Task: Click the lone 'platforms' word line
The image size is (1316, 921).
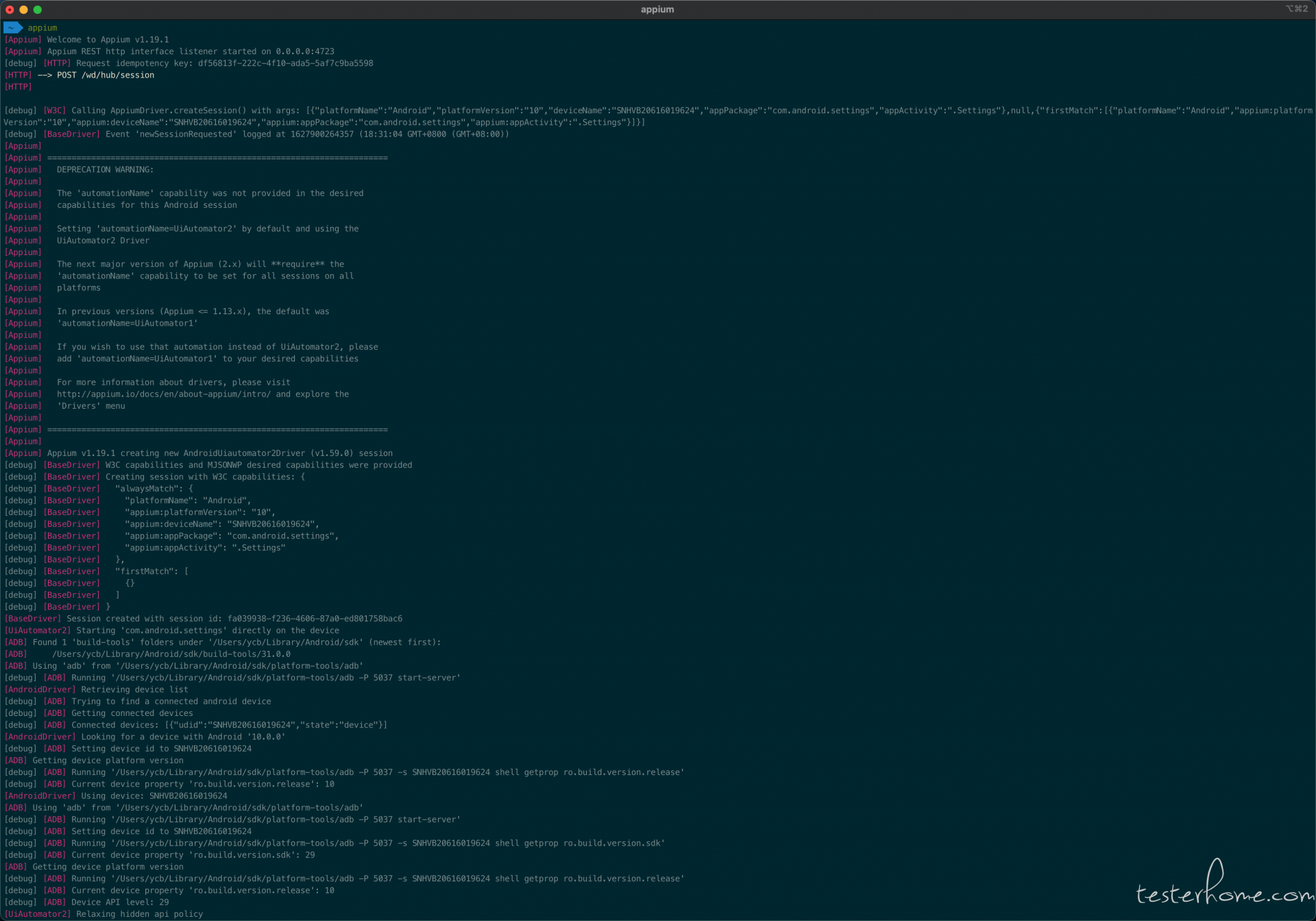Action: [78, 288]
